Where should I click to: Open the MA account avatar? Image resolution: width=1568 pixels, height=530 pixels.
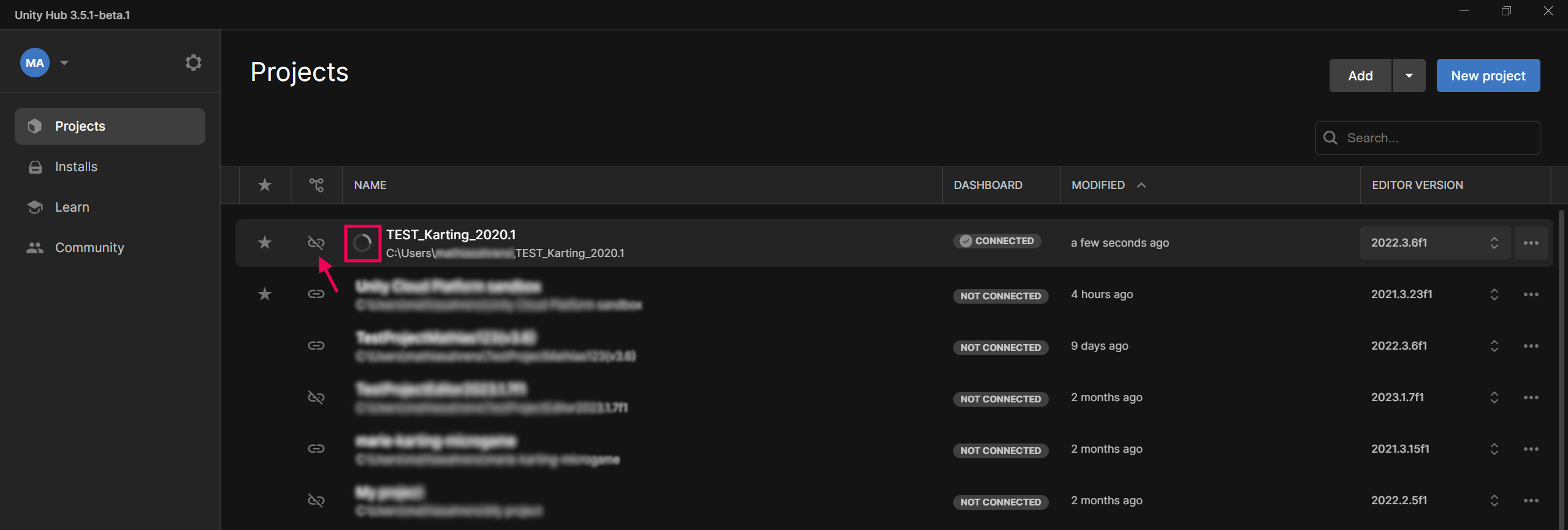[x=35, y=63]
